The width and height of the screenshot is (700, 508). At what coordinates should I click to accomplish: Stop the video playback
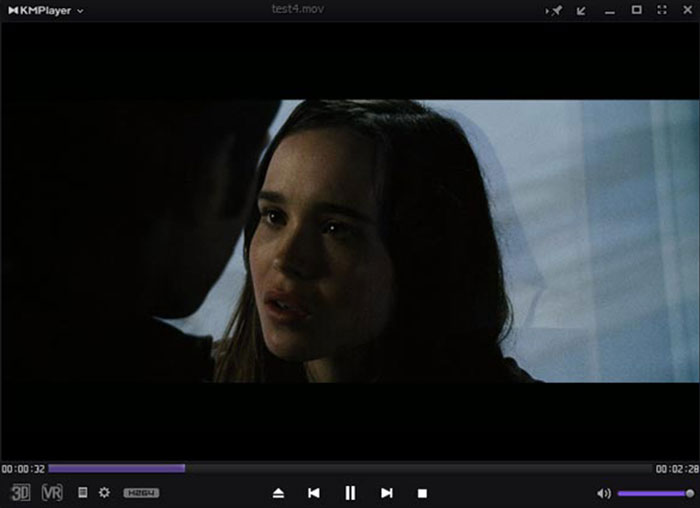pos(422,493)
